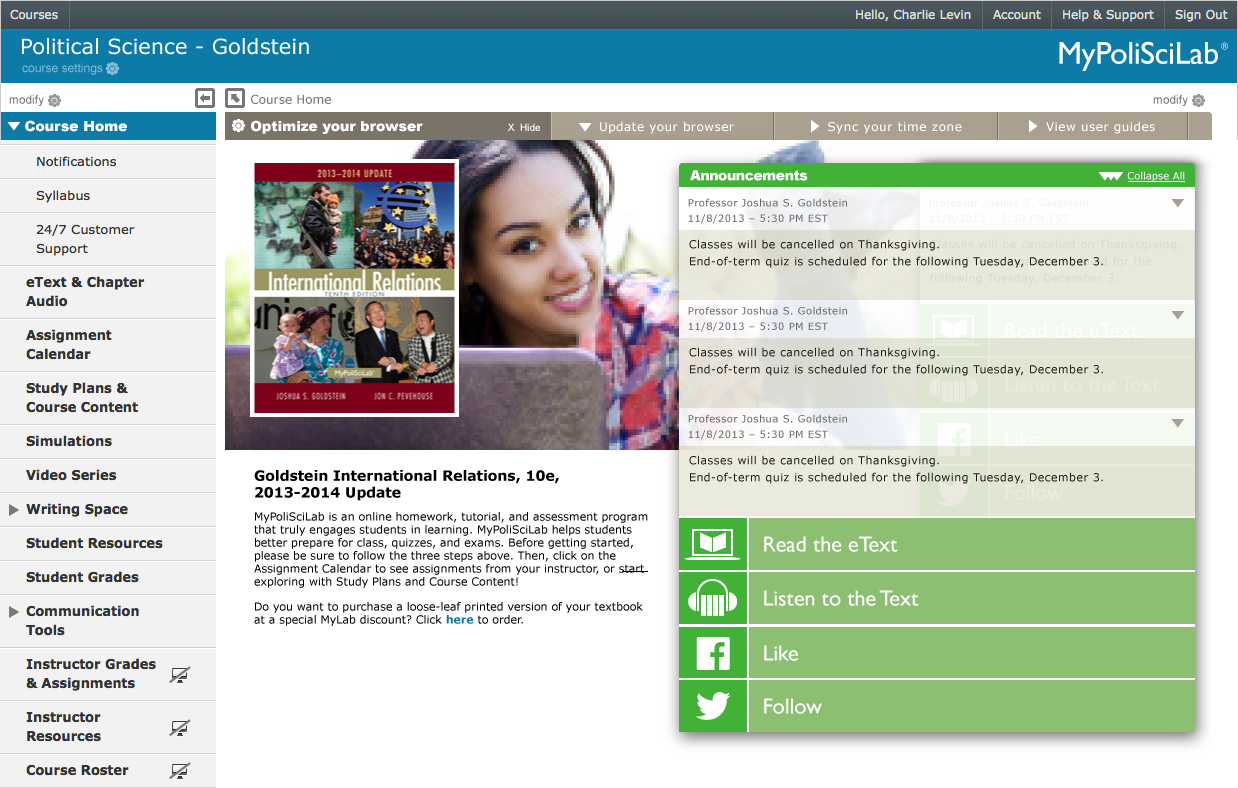Click the Follow label

coord(792,707)
